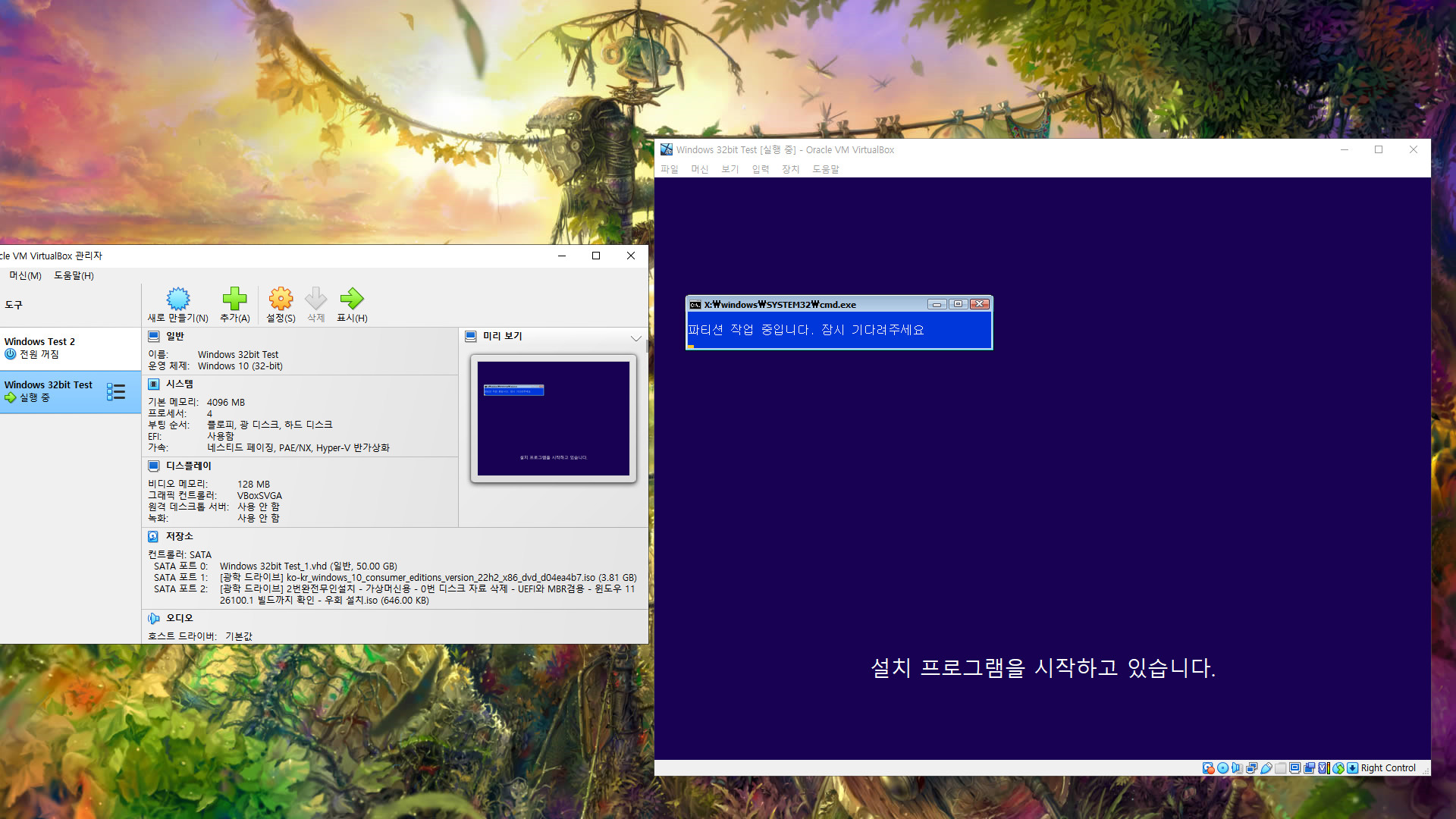Click the cmd.exe title bar icon
Image resolution: width=1456 pixels, height=819 pixels.
click(x=695, y=305)
